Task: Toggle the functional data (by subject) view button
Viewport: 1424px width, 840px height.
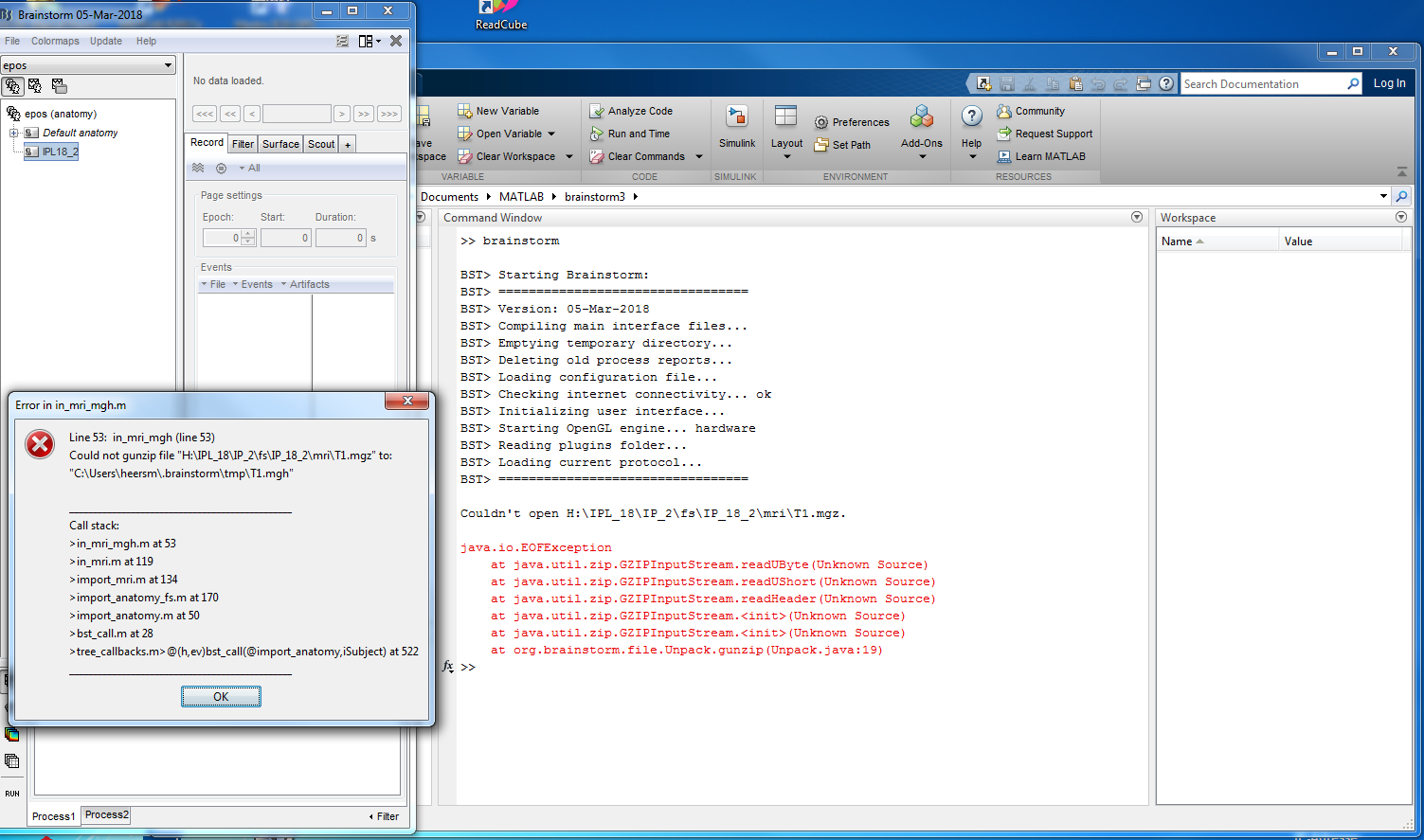Action: point(35,85)
